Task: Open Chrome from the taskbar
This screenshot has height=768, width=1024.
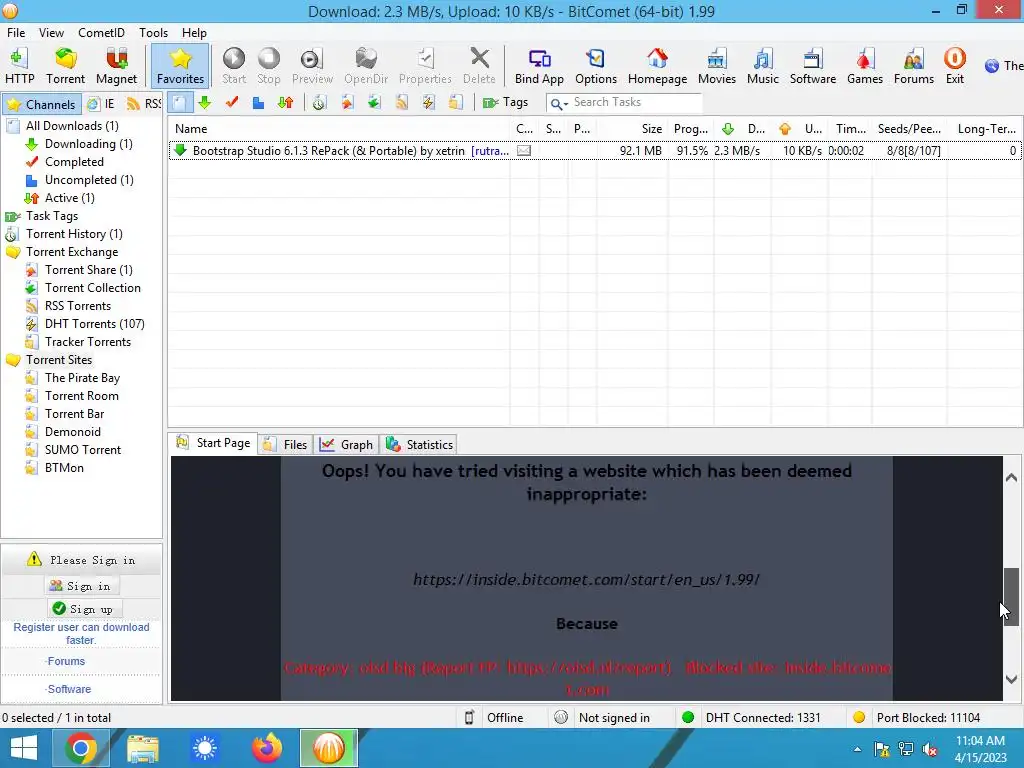Action: pos(80,748)
